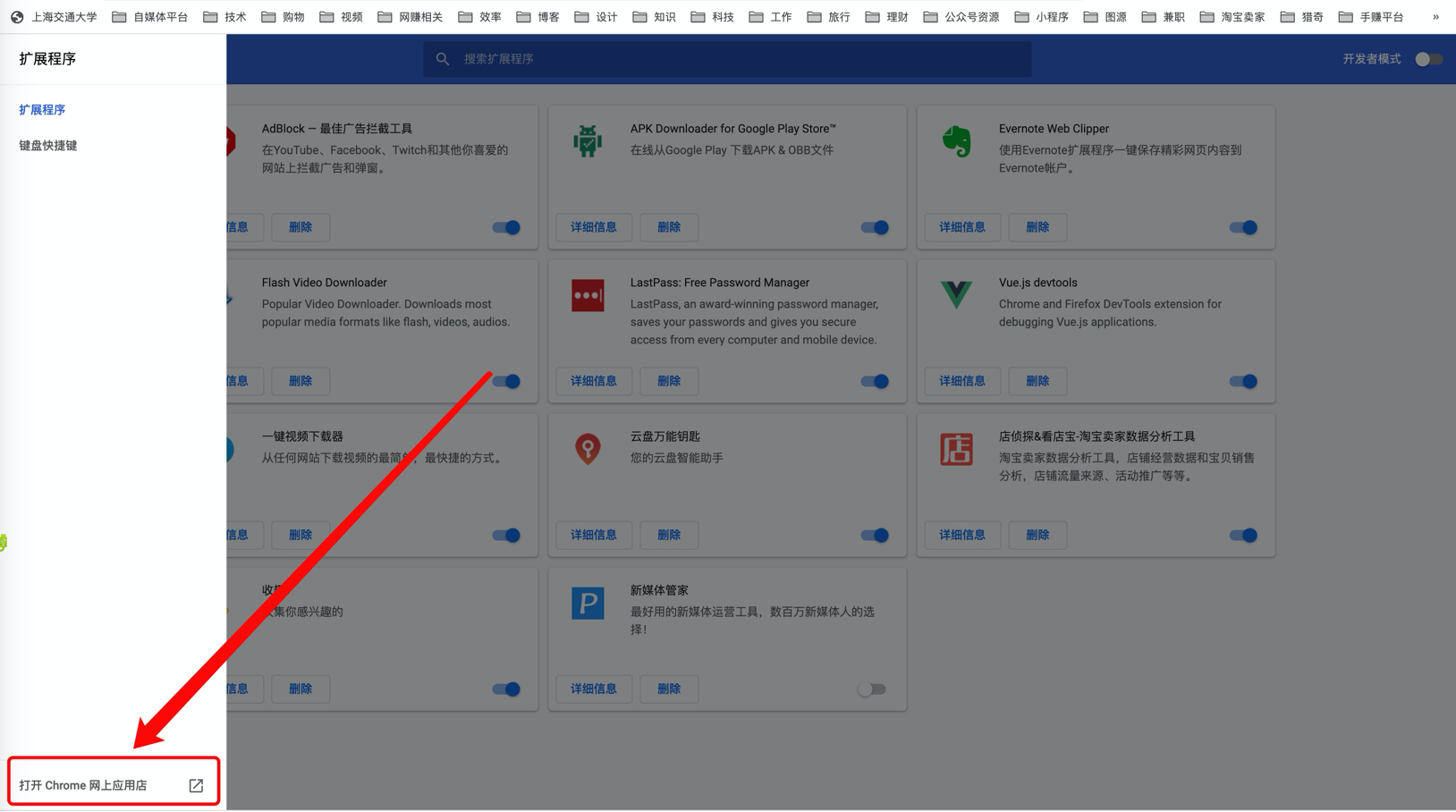Open 键盘快捷键 in the sidebar
1456x812 pixels.
click(x=48, y=145)
